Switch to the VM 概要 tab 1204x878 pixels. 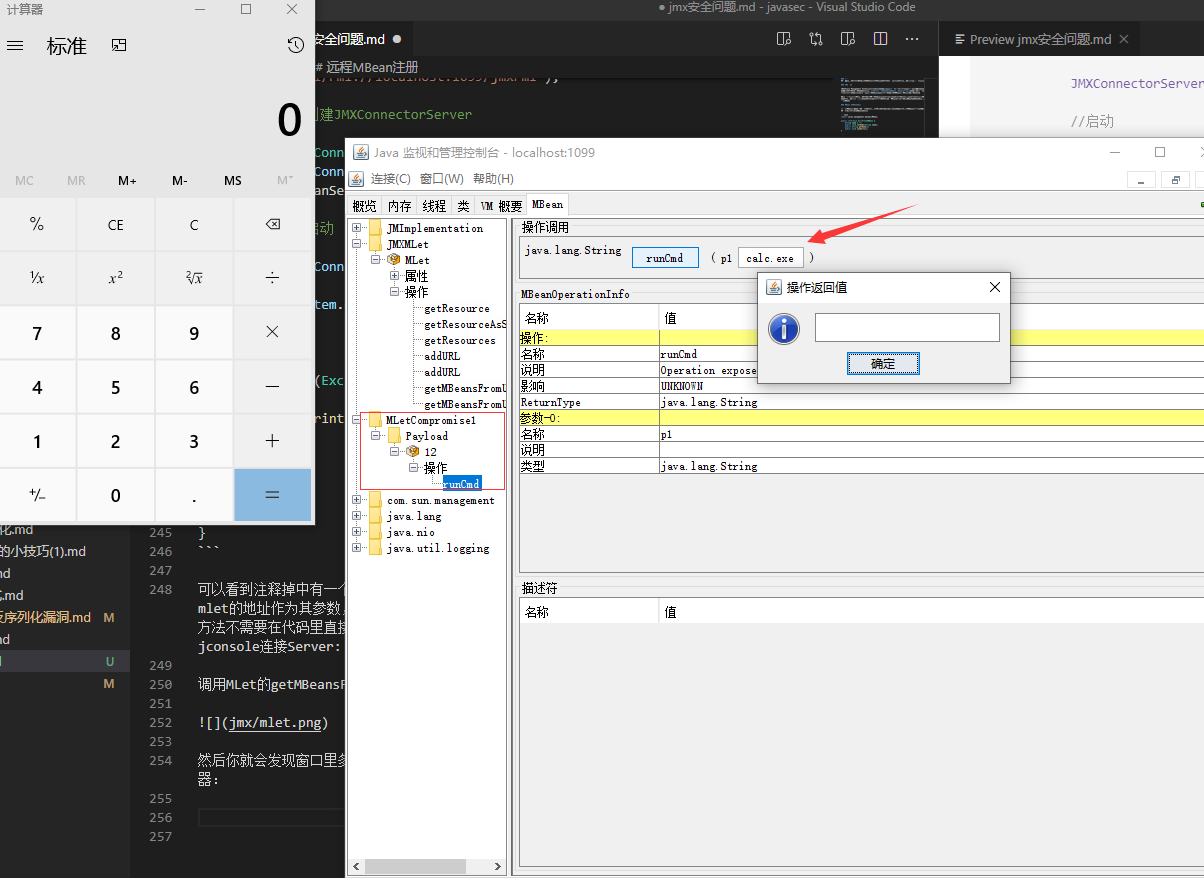click(x=501, y=206)
